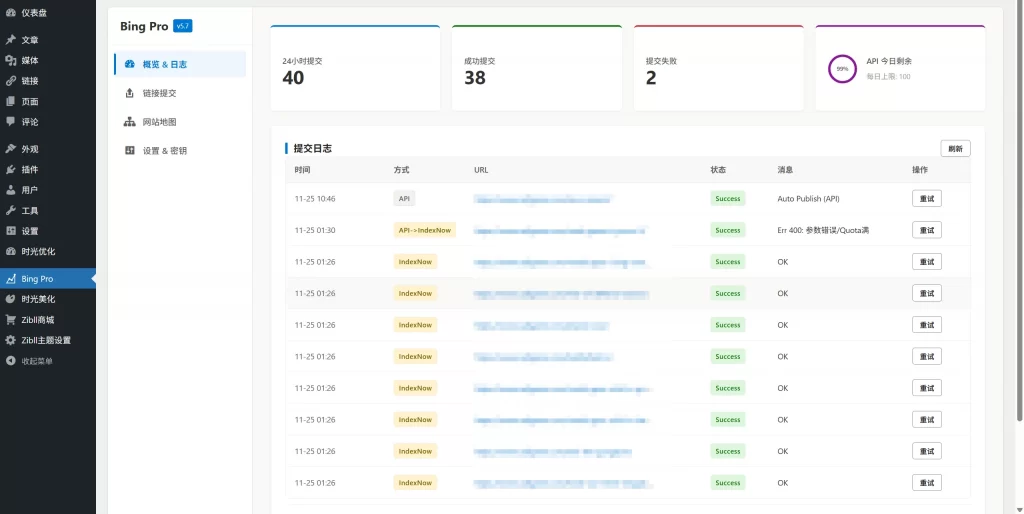Click the brush icon beside 外观
The image size is (1024, 514).
(x=10, y=149)
